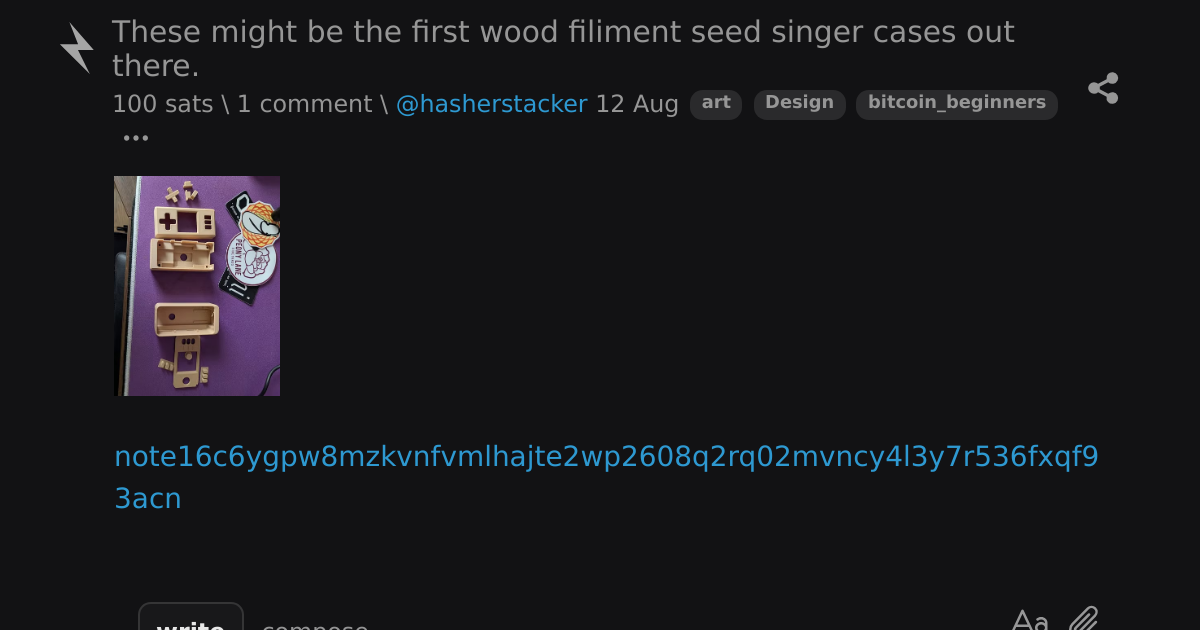1200x630 pixels.
Task: Switch to the write tab
Action: point(191,620)
